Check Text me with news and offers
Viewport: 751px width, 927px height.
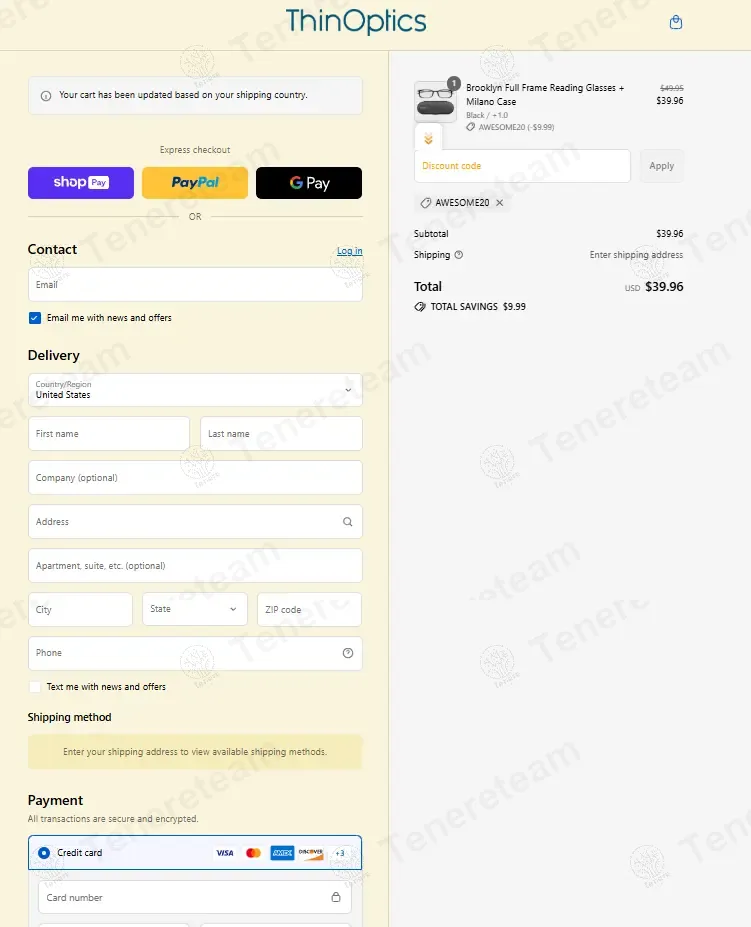(35, 687)
